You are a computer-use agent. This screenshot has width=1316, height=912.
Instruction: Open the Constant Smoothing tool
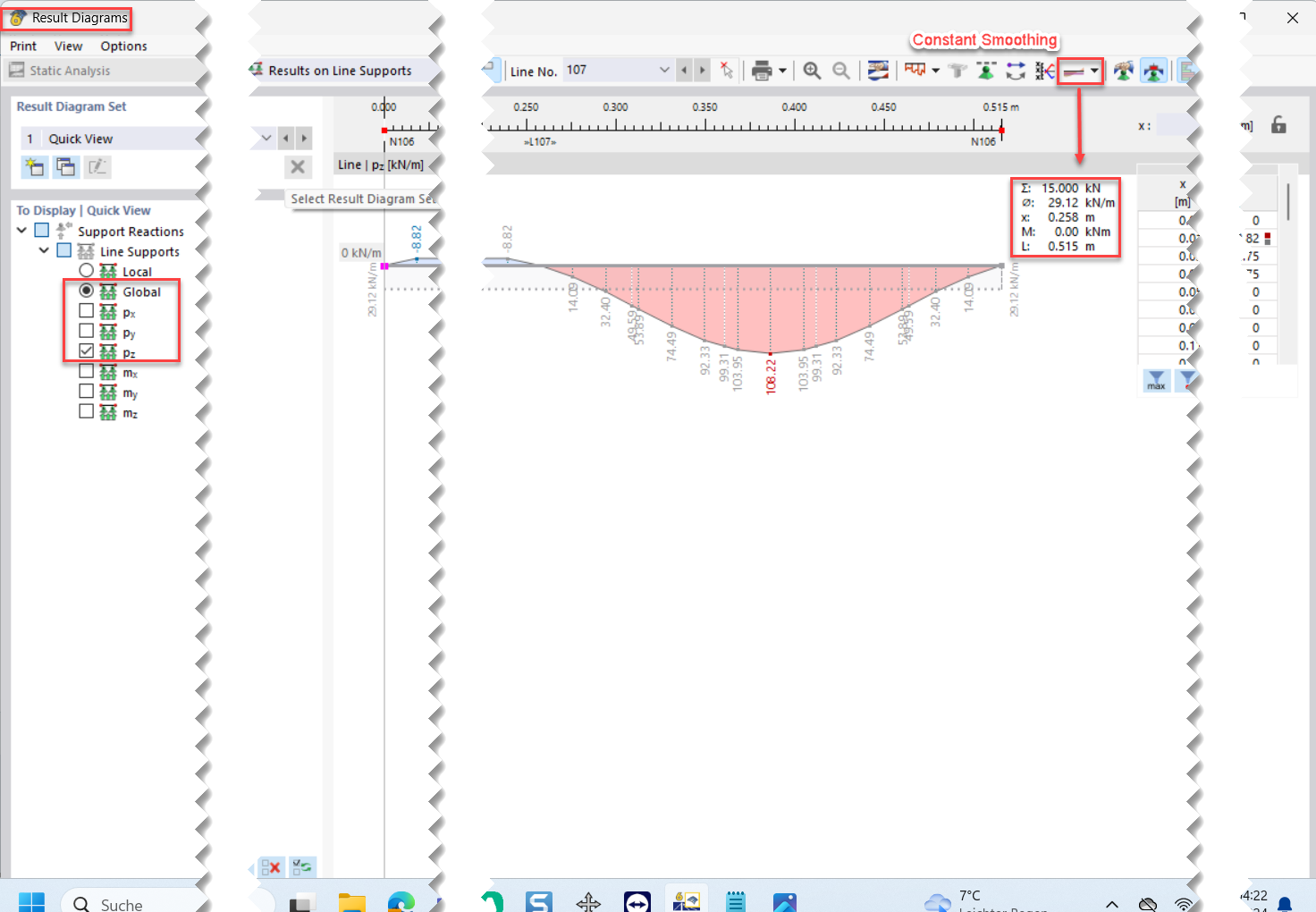(x=1076, y=70)
